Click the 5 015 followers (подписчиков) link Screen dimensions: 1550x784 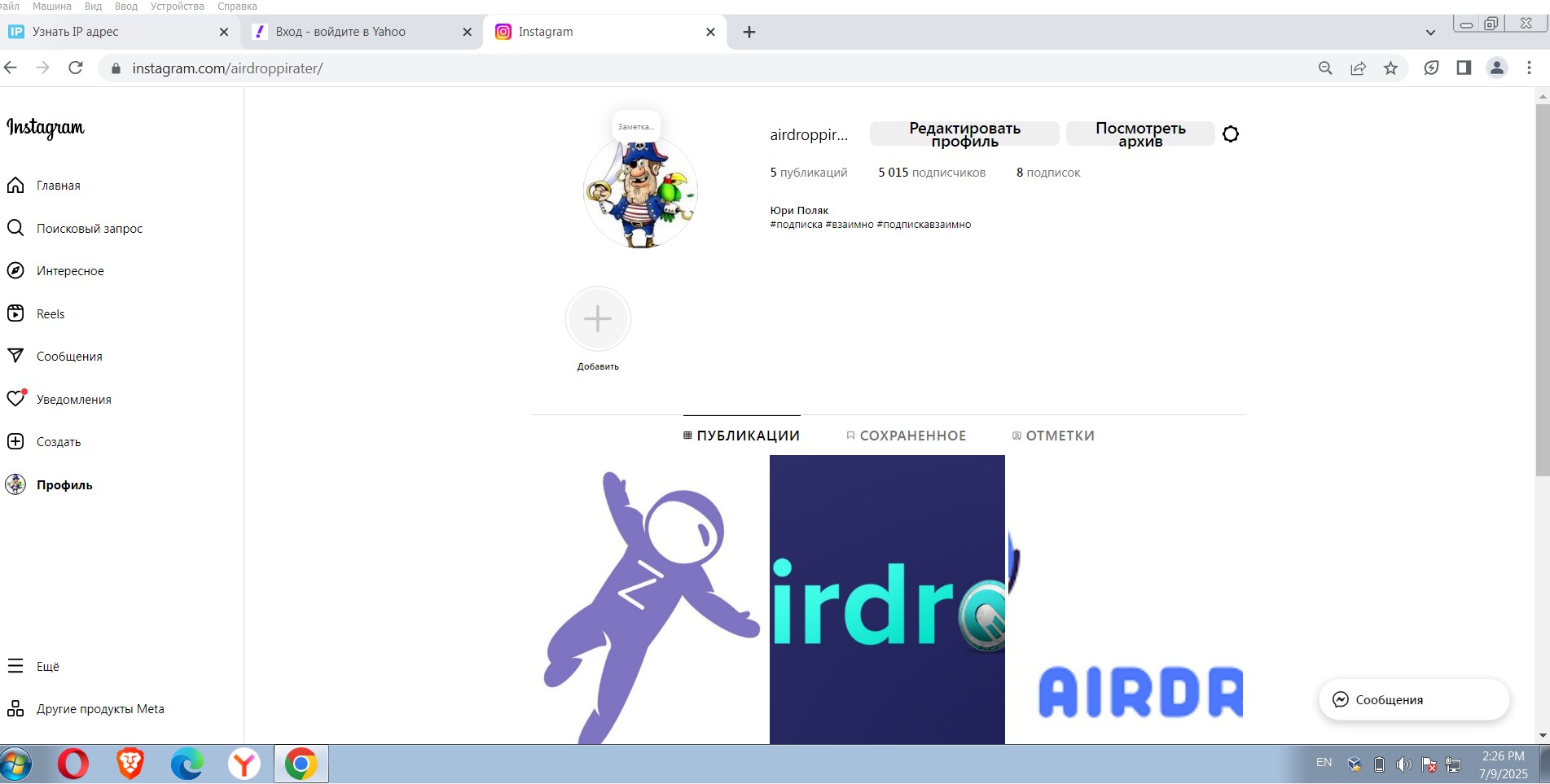[x=932, y=173]
